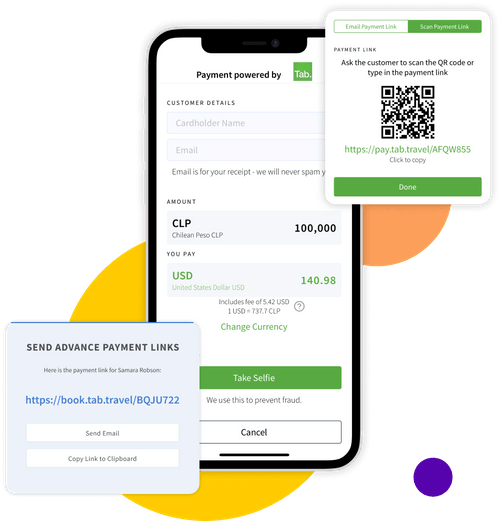
Task: Click the green Tab. logo
Action: click(x=302, y=72)
